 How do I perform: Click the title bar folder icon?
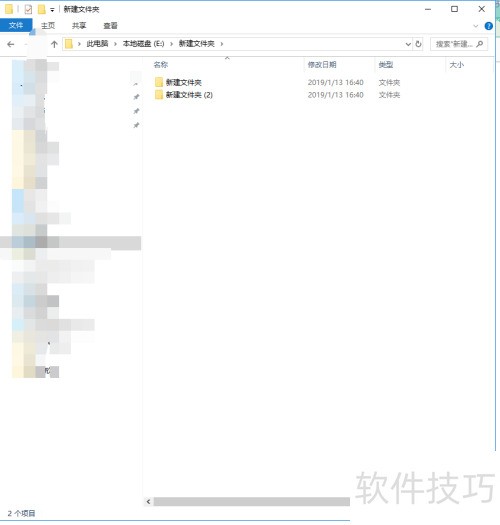(x=9, y=9)
